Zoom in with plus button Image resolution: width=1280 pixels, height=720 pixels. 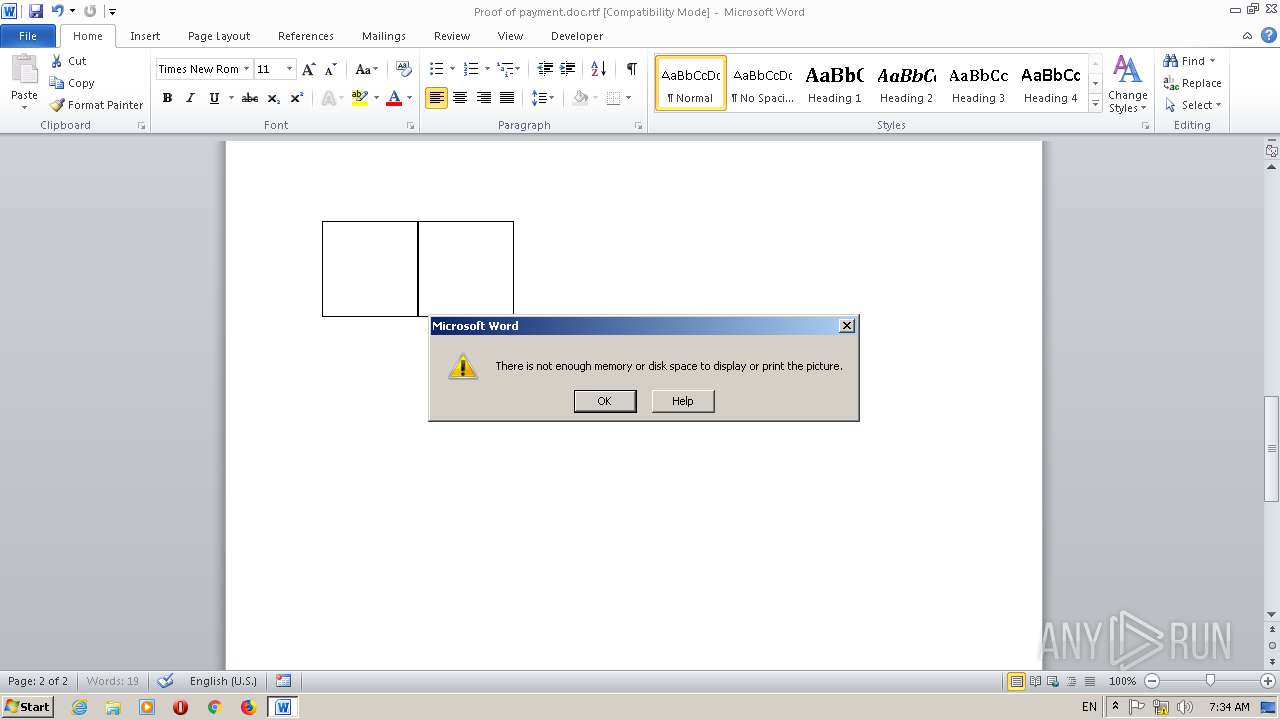1268,681
